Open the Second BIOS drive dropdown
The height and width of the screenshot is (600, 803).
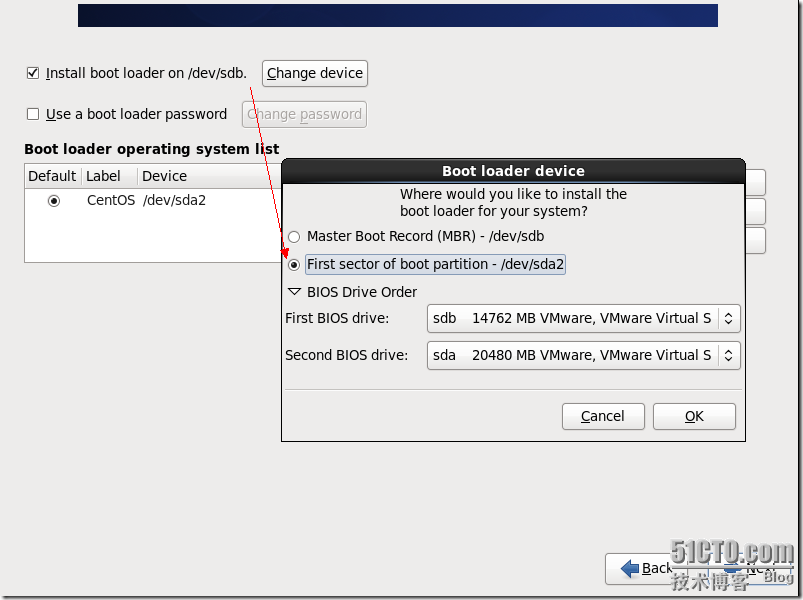coord(583,355)
